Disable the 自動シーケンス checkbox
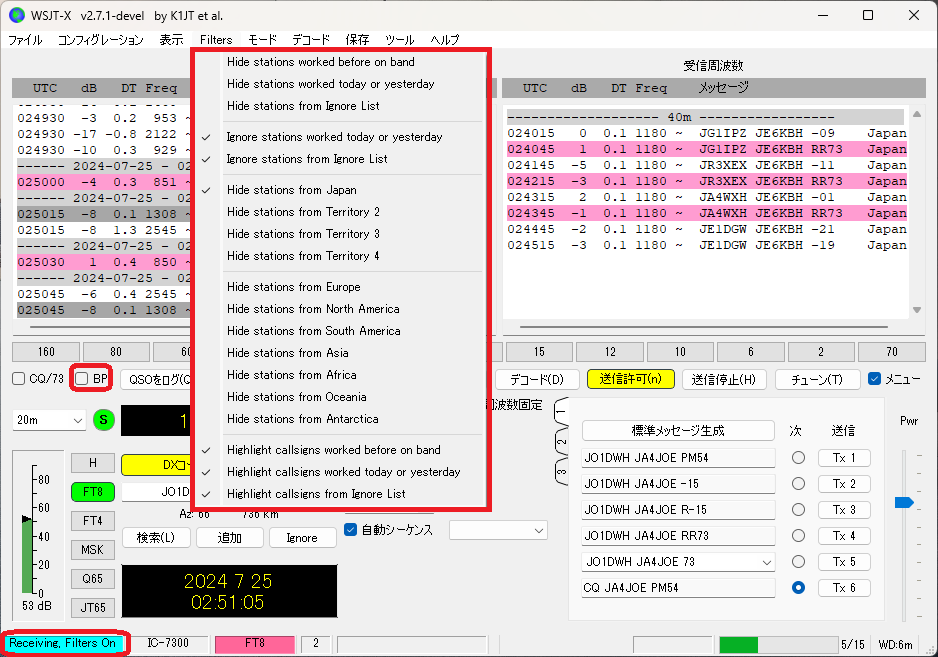 tap(350, 531)
